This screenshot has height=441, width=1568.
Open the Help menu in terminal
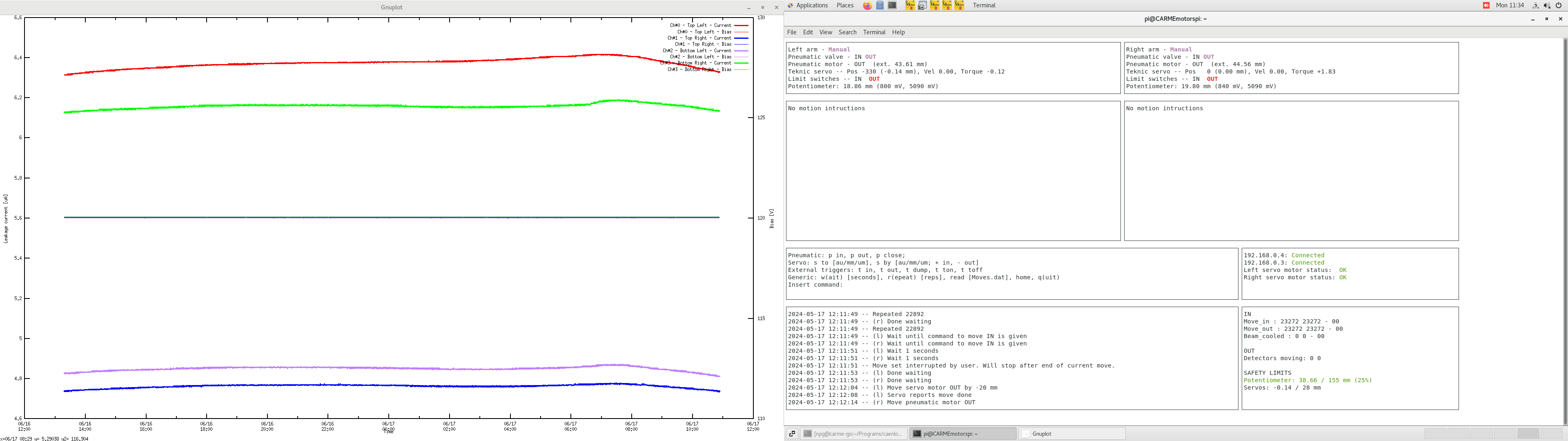pyautogui.click(x=898, y=32)
